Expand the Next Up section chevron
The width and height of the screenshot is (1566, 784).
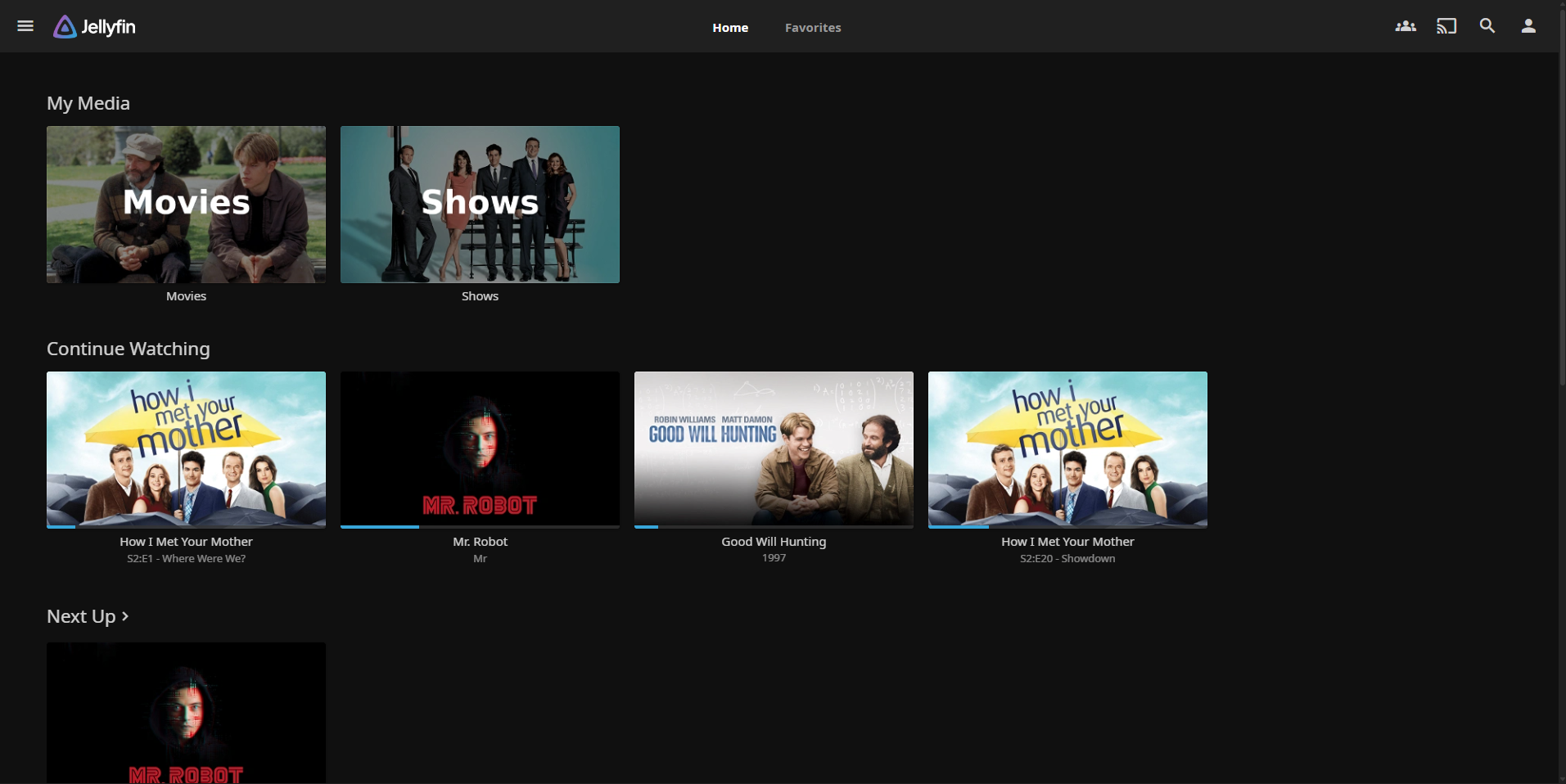coord(125,616)
